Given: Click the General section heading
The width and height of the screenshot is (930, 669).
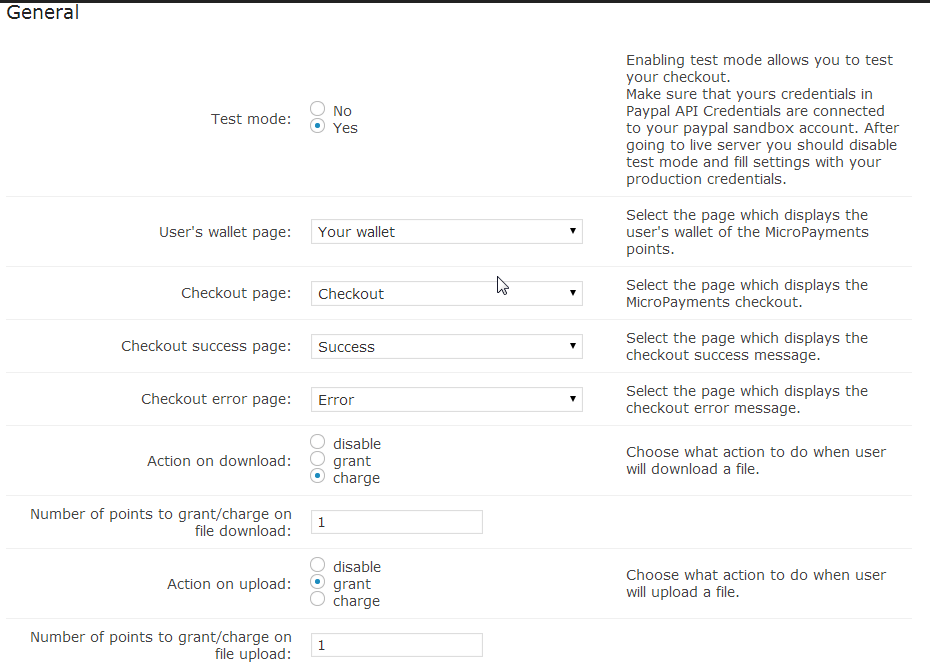Looking at the screenshot, I should click(x=42, y=14).
